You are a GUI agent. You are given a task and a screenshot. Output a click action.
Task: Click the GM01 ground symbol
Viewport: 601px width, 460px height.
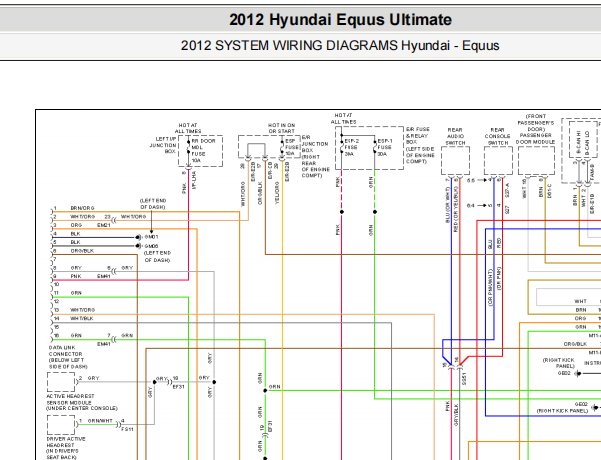coord(139,237)
